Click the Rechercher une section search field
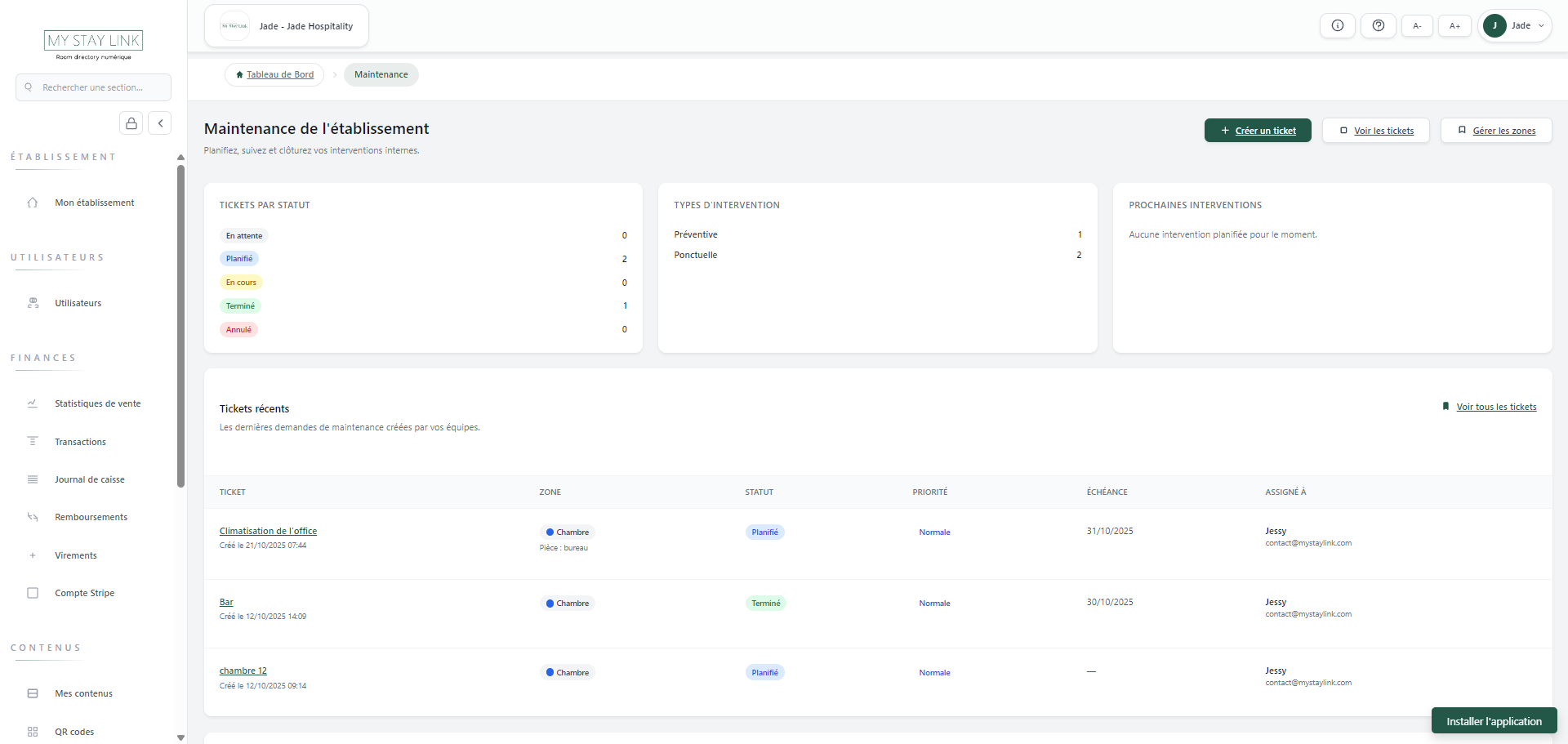 click(x=93, y=87)
